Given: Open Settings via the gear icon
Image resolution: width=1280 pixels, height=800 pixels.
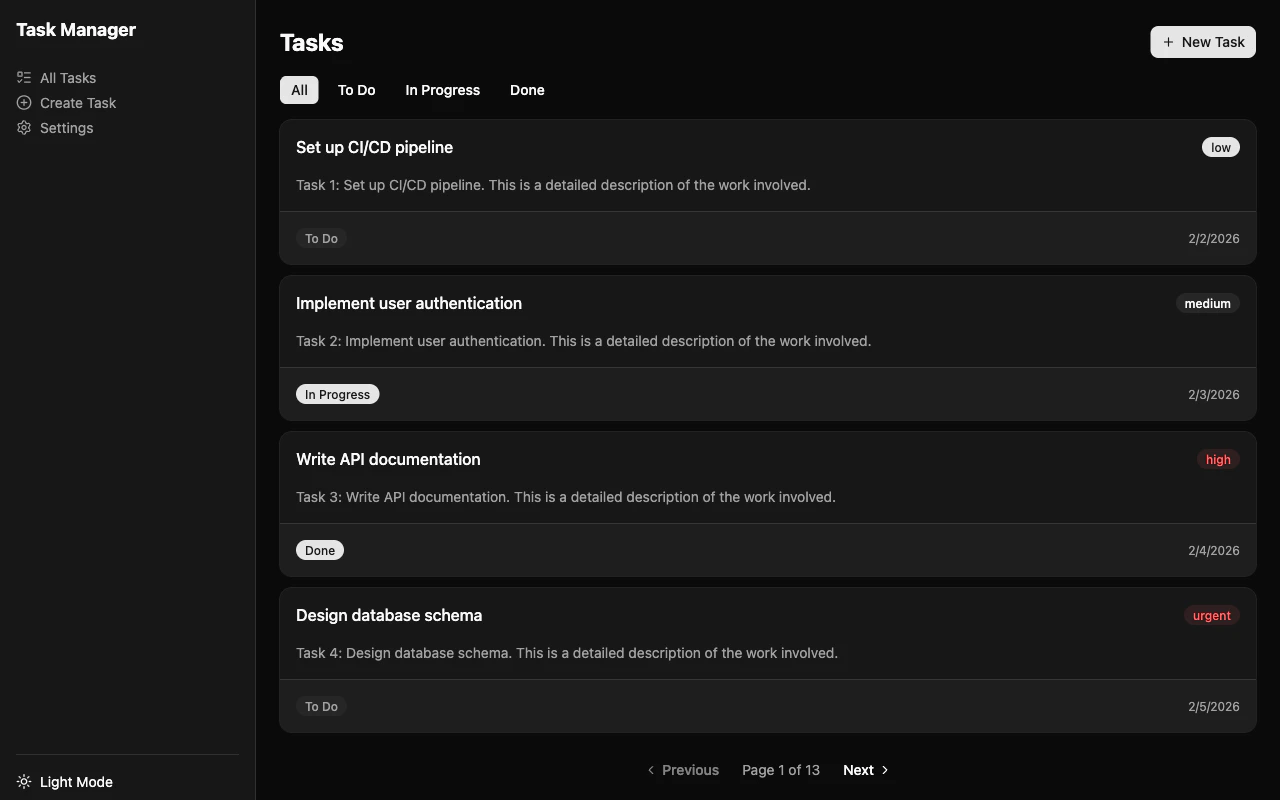Looking at the screenshot, I should pos(23,127).
